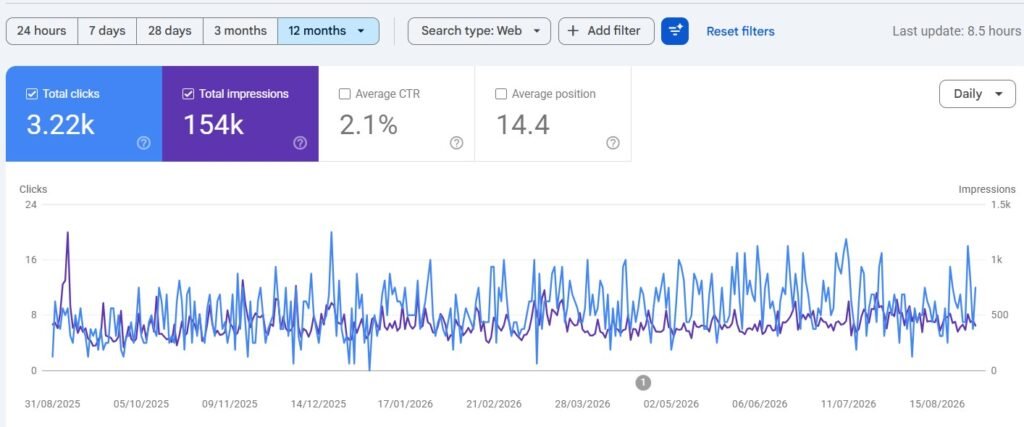The width and height of the screenshot is (1024, 427).
Task: Click the 05/10/2025 date axis label
Action: (141, 404)
